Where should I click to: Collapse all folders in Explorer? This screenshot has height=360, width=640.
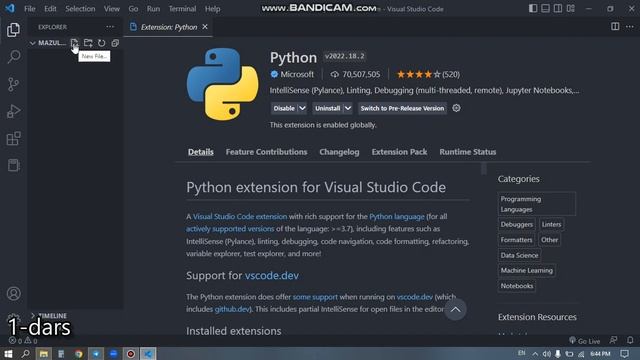tap(115, 43)
